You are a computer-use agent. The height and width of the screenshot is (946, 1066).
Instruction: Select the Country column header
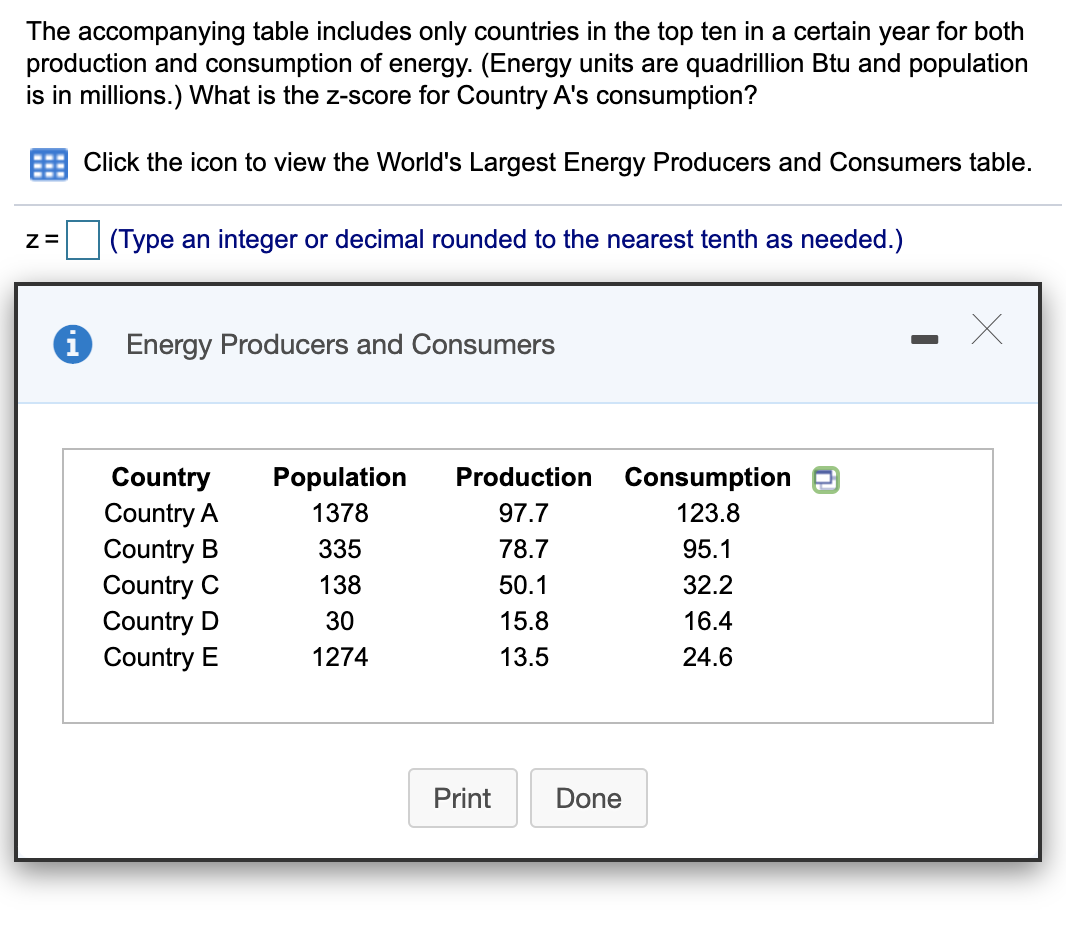160,477
